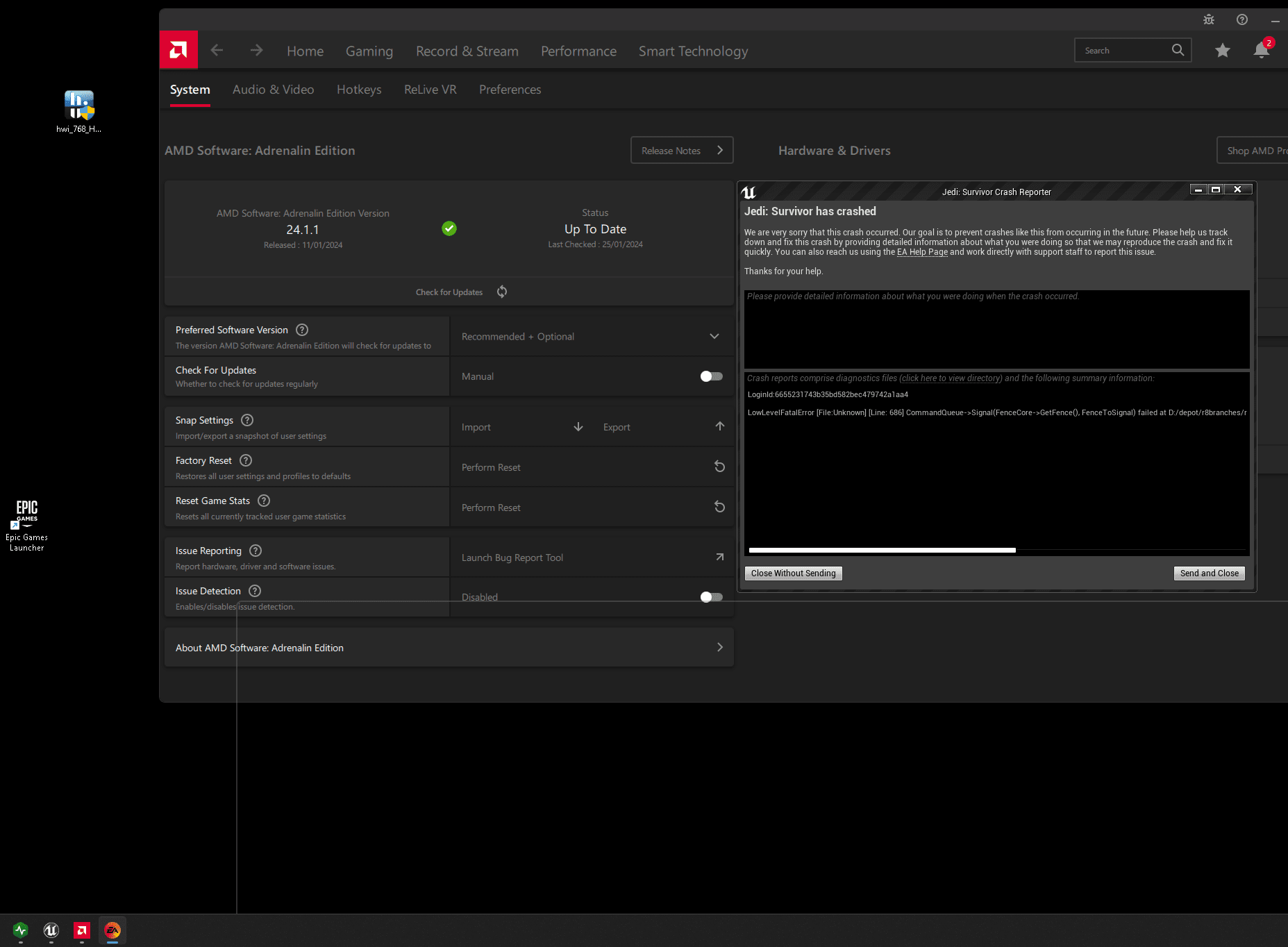Click Factory Reset's reset arrow icon

click(x=720, y=467)
